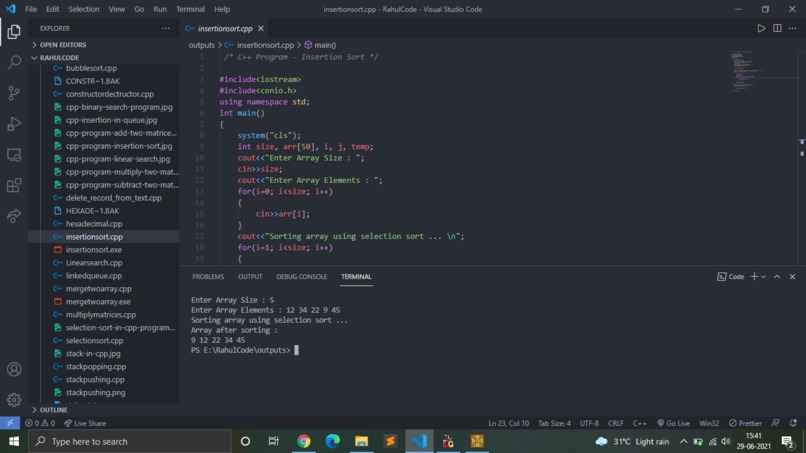Open the Manage gear icon
Viewport: 806px width, 453px height.
(x=14, y=400)
